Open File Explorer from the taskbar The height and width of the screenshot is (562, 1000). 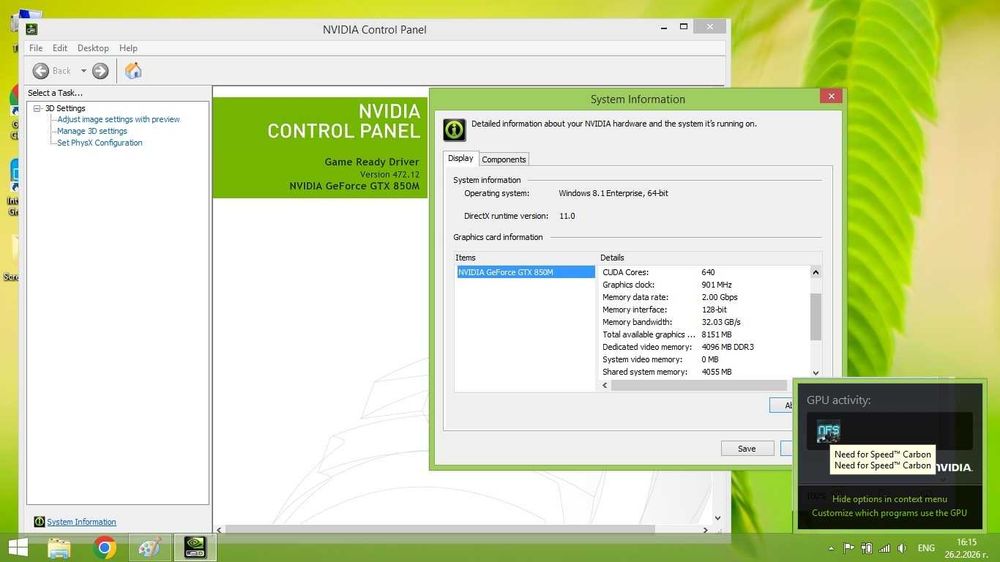tap(59, 548)
